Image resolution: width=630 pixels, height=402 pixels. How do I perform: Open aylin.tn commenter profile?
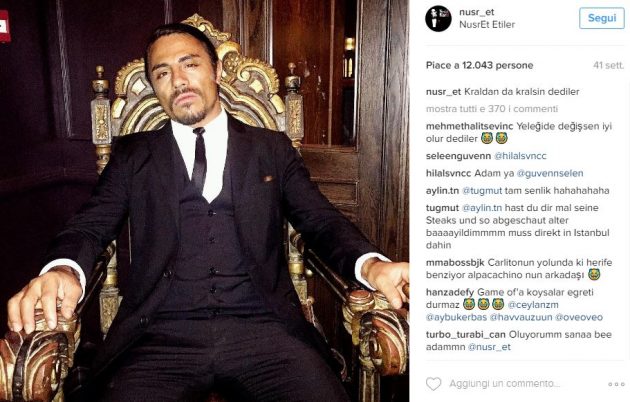click(441, 189)
